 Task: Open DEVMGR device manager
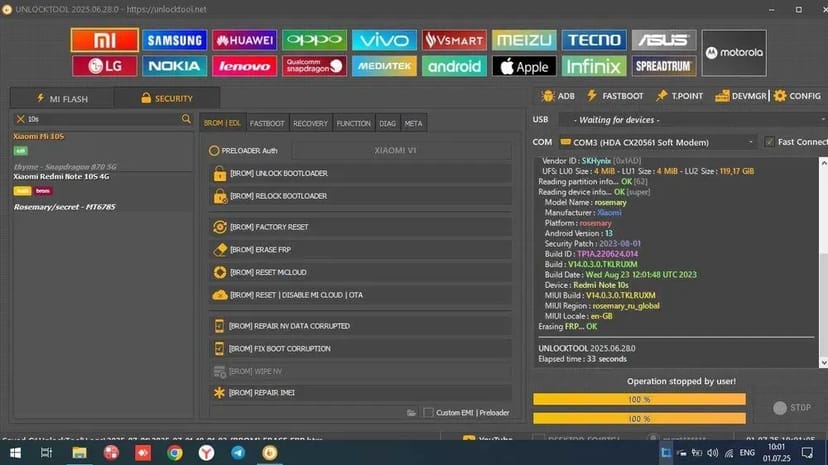(741, 96)
